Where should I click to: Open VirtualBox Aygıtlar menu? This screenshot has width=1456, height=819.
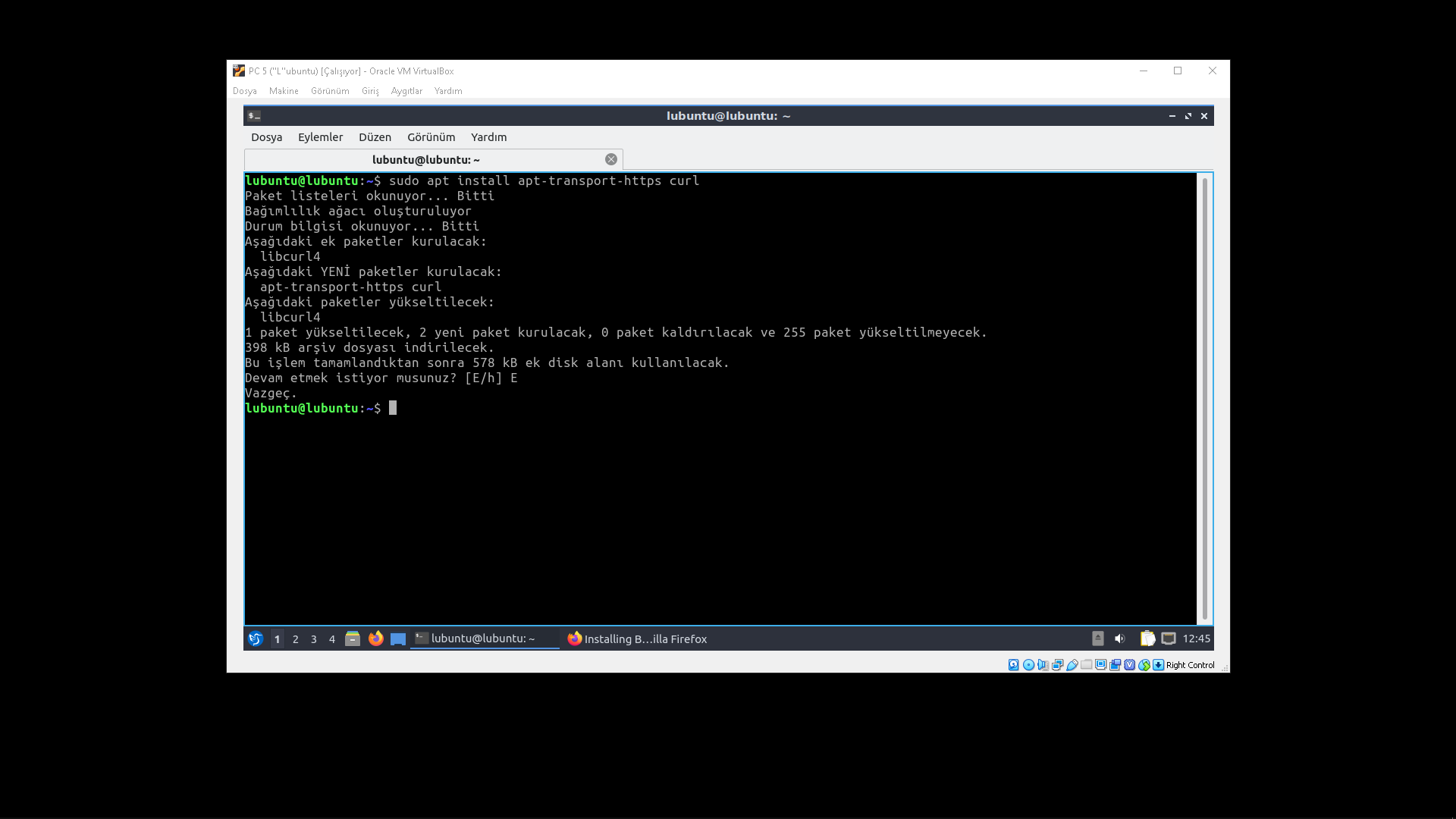coord(406,91)
